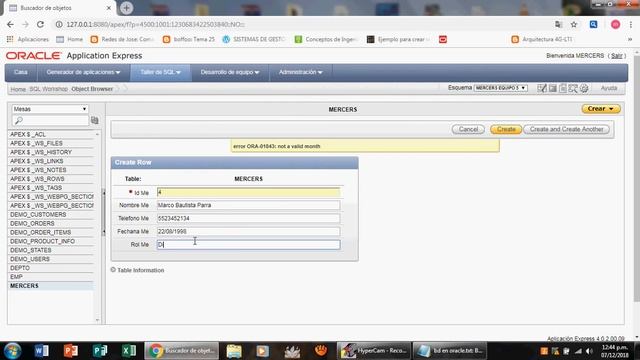This screenshot has height=360, width=640.
Task: Select the DEMO_PRODUCT_INFO table
Action: tap(42, 241)
